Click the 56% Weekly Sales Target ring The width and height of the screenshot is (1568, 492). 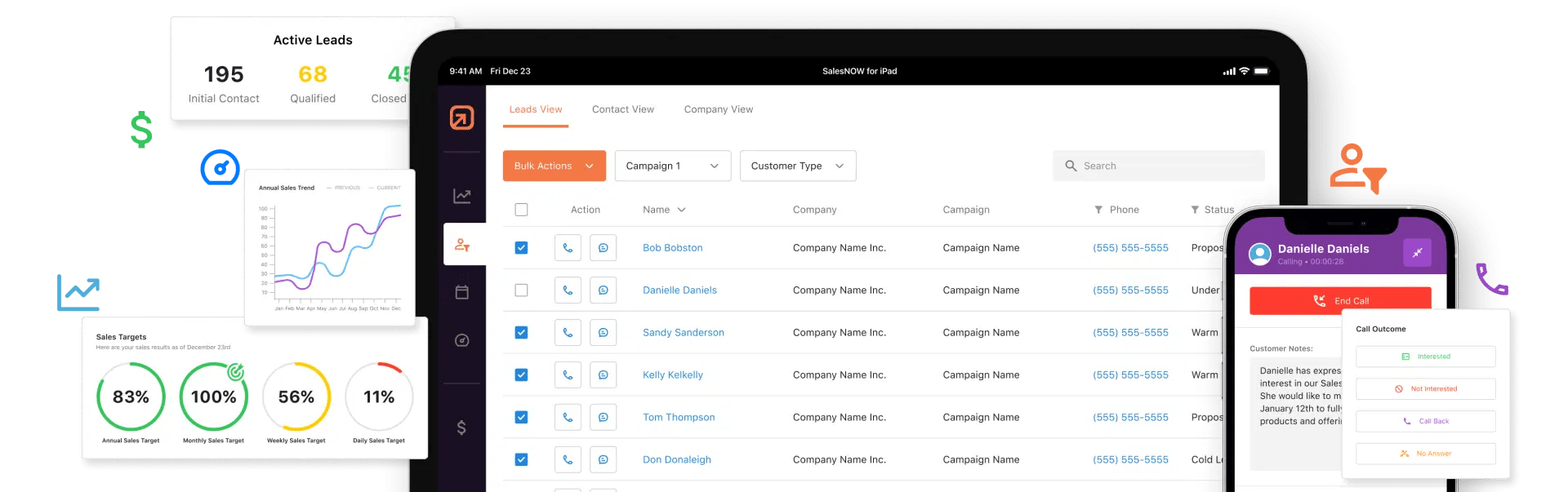point(296,397)
